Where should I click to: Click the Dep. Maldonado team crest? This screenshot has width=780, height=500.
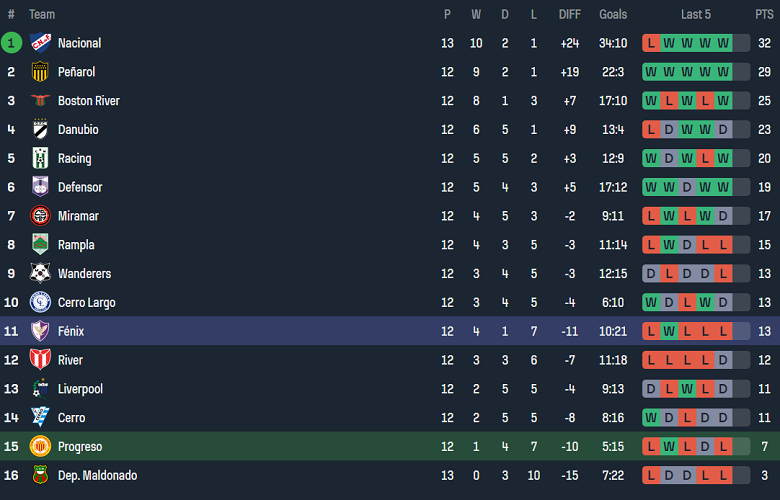[40, 475]
